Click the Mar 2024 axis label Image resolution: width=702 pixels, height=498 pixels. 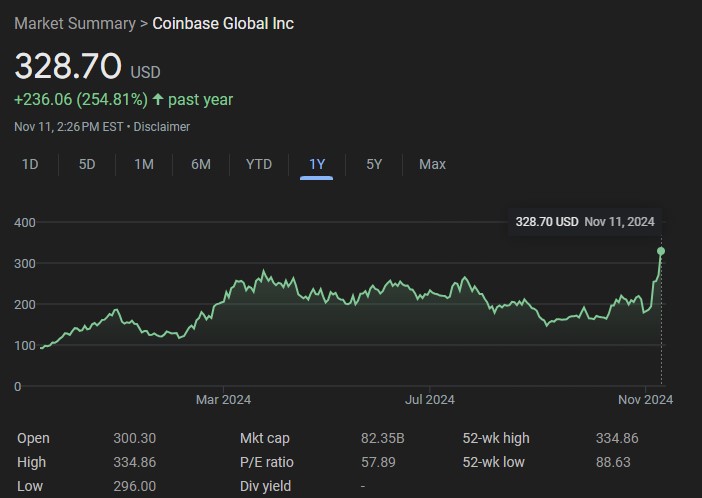pyautogui.click(x=223, y=400)
